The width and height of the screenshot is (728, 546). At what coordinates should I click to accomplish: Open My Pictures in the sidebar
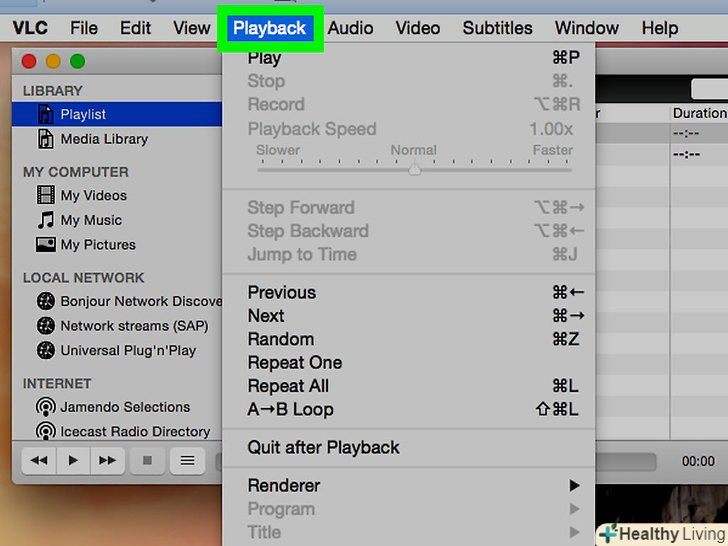pos(117,244)
